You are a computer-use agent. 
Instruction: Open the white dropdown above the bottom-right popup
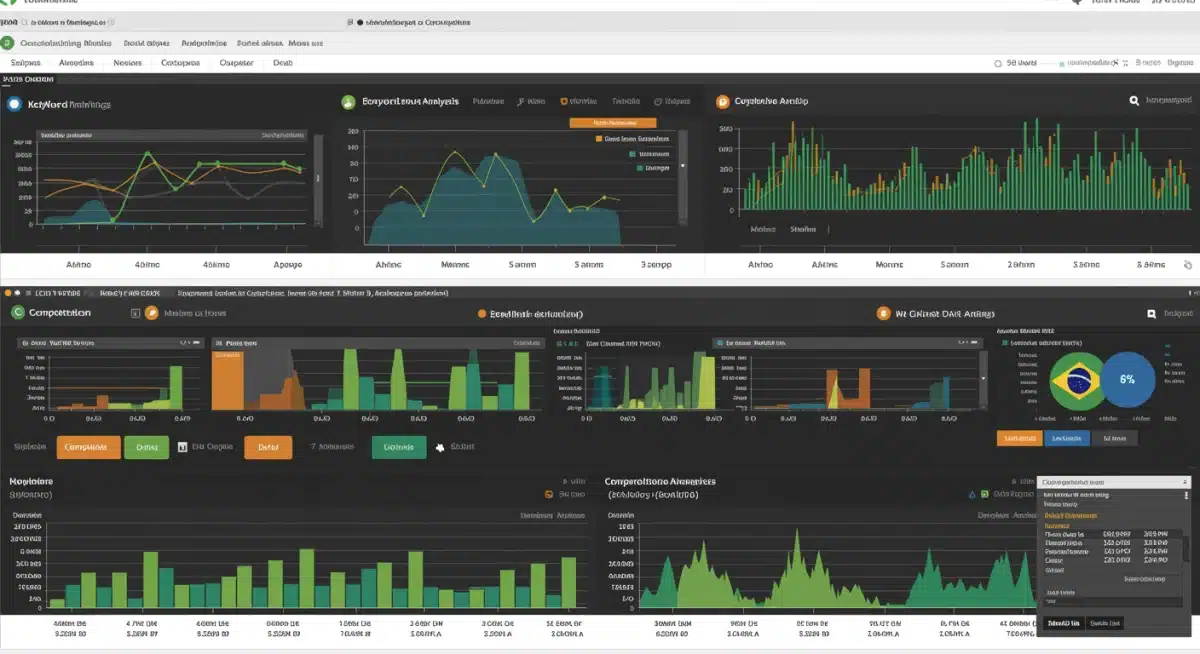[1113, 482]
